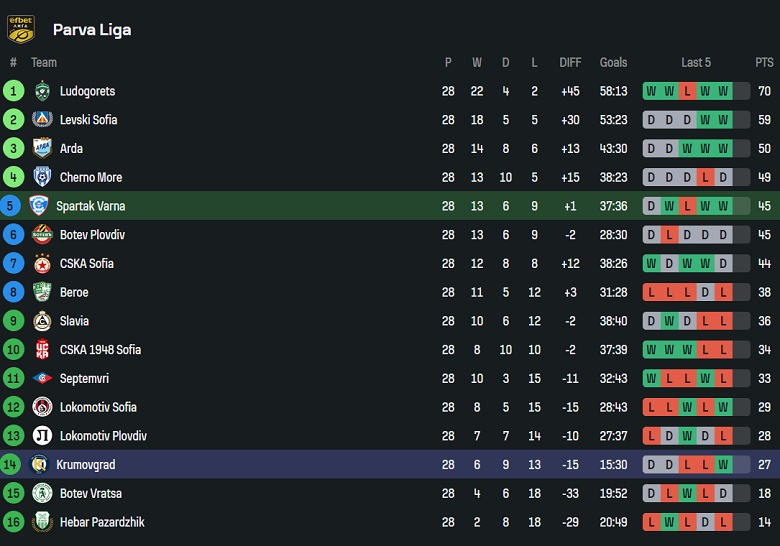Sort standings by DIFF column header
Image resolution: width=780 pixels, height=546 pixels.
click(x=570, y=62)
